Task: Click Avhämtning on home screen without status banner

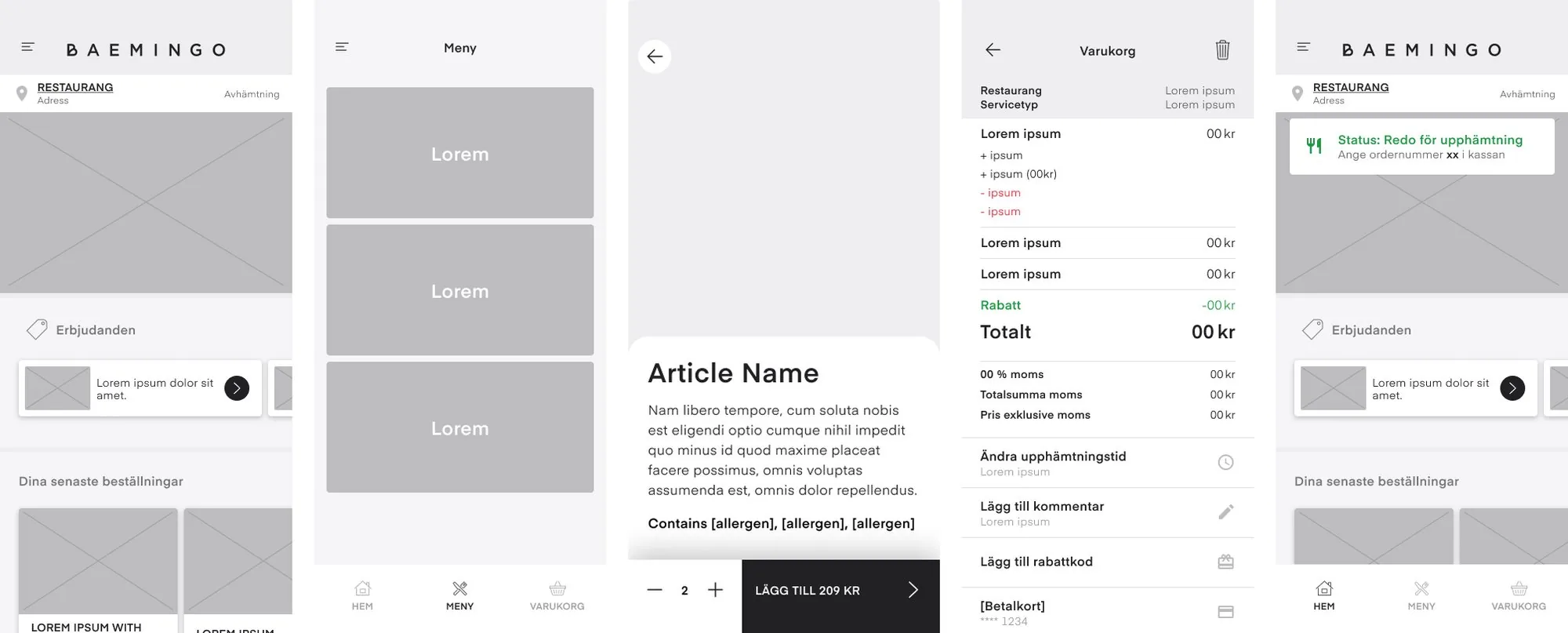Action: 252,94
